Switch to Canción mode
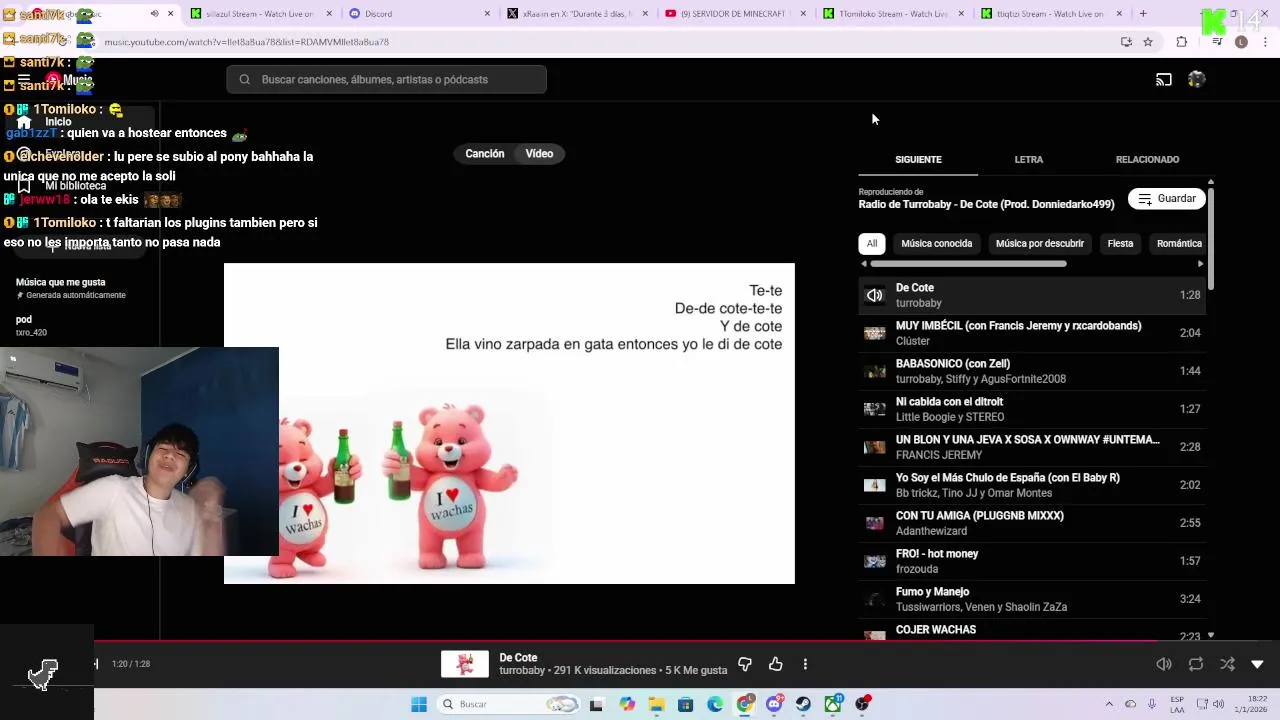1280x720 pixels. 485,154
